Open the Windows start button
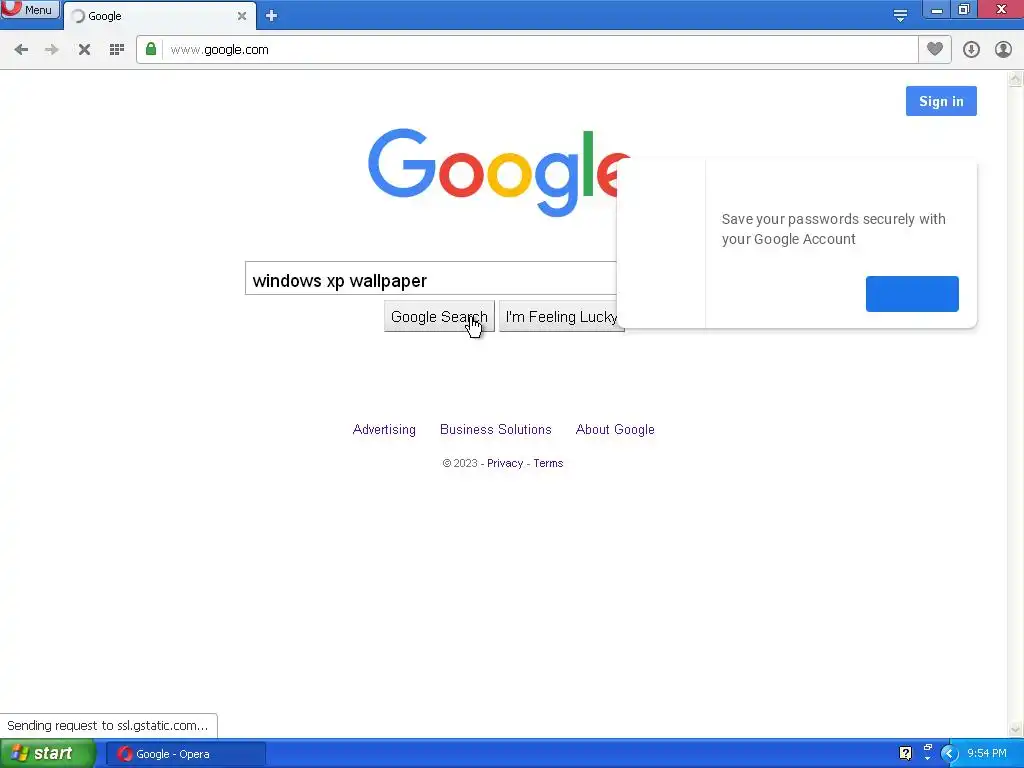 click(x=48, y=754)
